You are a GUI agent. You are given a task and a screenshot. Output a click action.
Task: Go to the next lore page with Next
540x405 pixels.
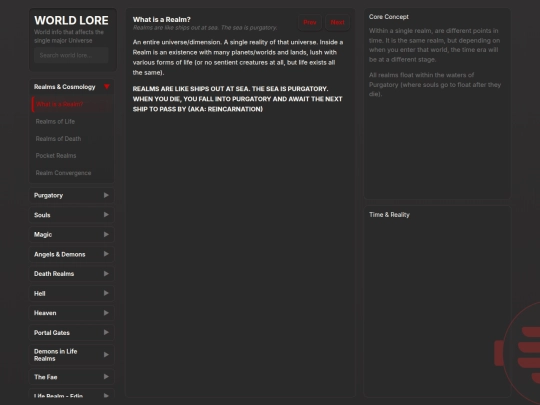point(337,22)
